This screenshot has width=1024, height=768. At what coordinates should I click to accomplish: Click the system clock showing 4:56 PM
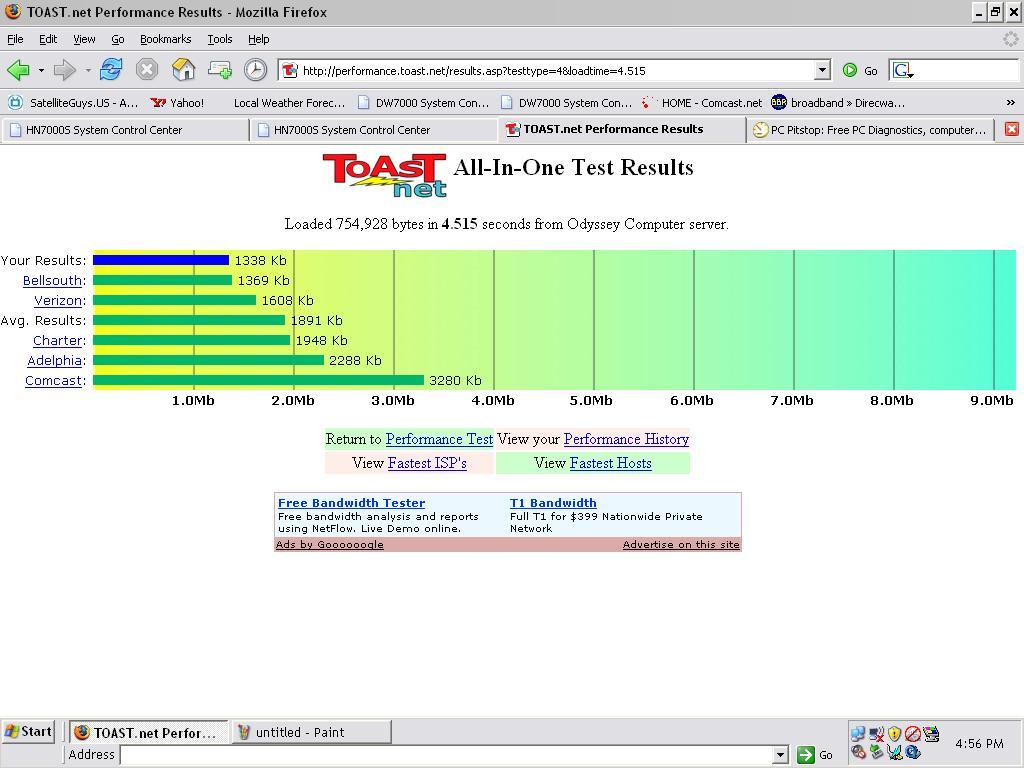pyautogui.click(x=979, y=743)
